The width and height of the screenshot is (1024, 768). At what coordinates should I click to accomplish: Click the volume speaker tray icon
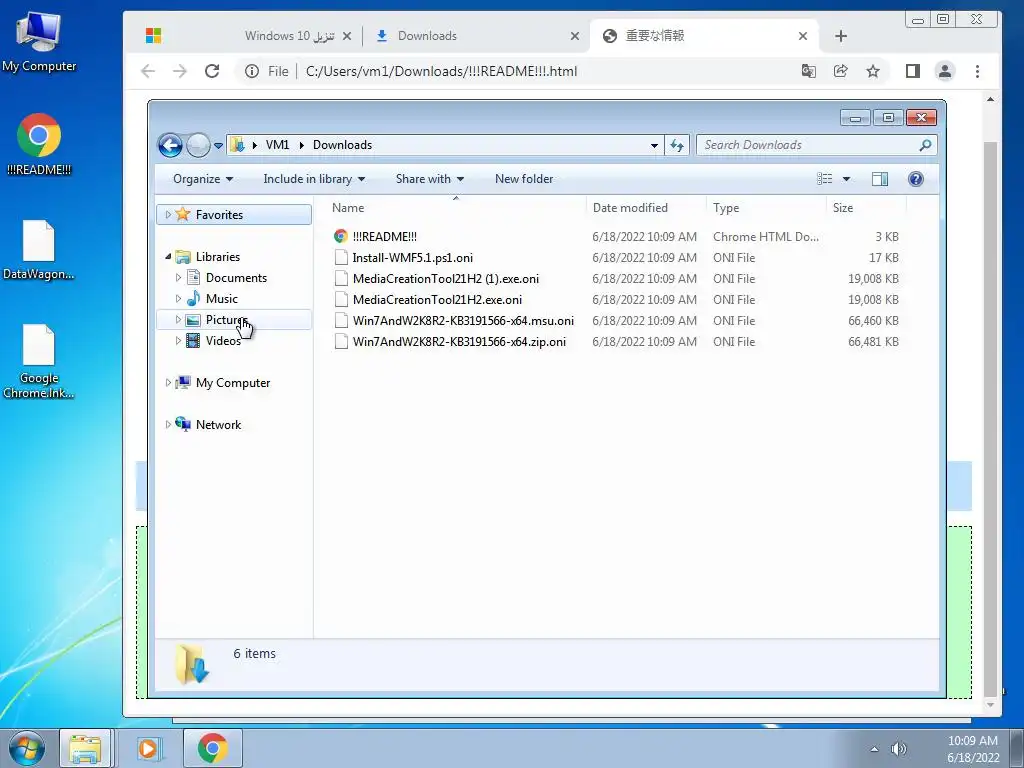click(899, 749)
